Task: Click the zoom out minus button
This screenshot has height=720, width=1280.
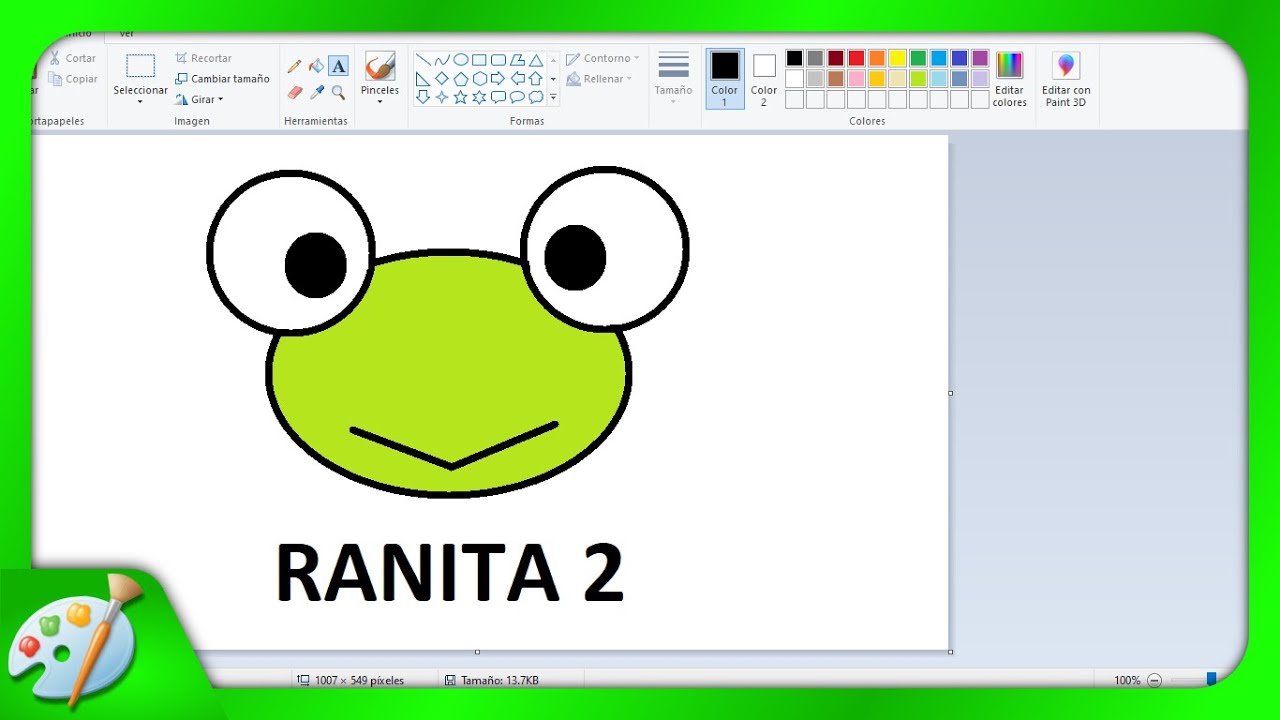Action: pos(1154,680)
